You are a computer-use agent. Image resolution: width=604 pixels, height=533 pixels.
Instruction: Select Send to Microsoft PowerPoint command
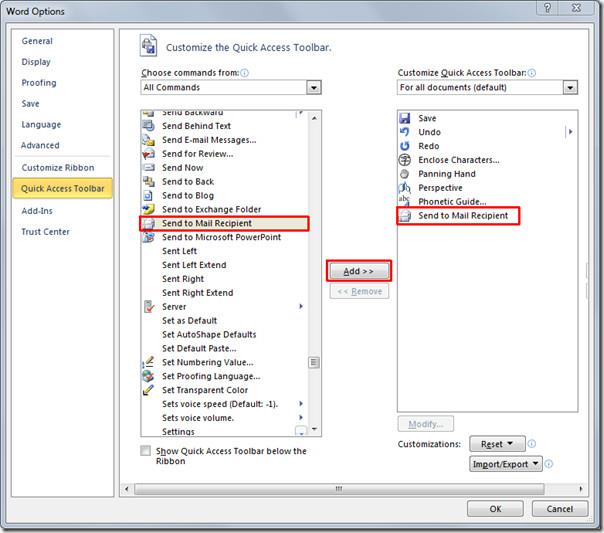(221, 237)
